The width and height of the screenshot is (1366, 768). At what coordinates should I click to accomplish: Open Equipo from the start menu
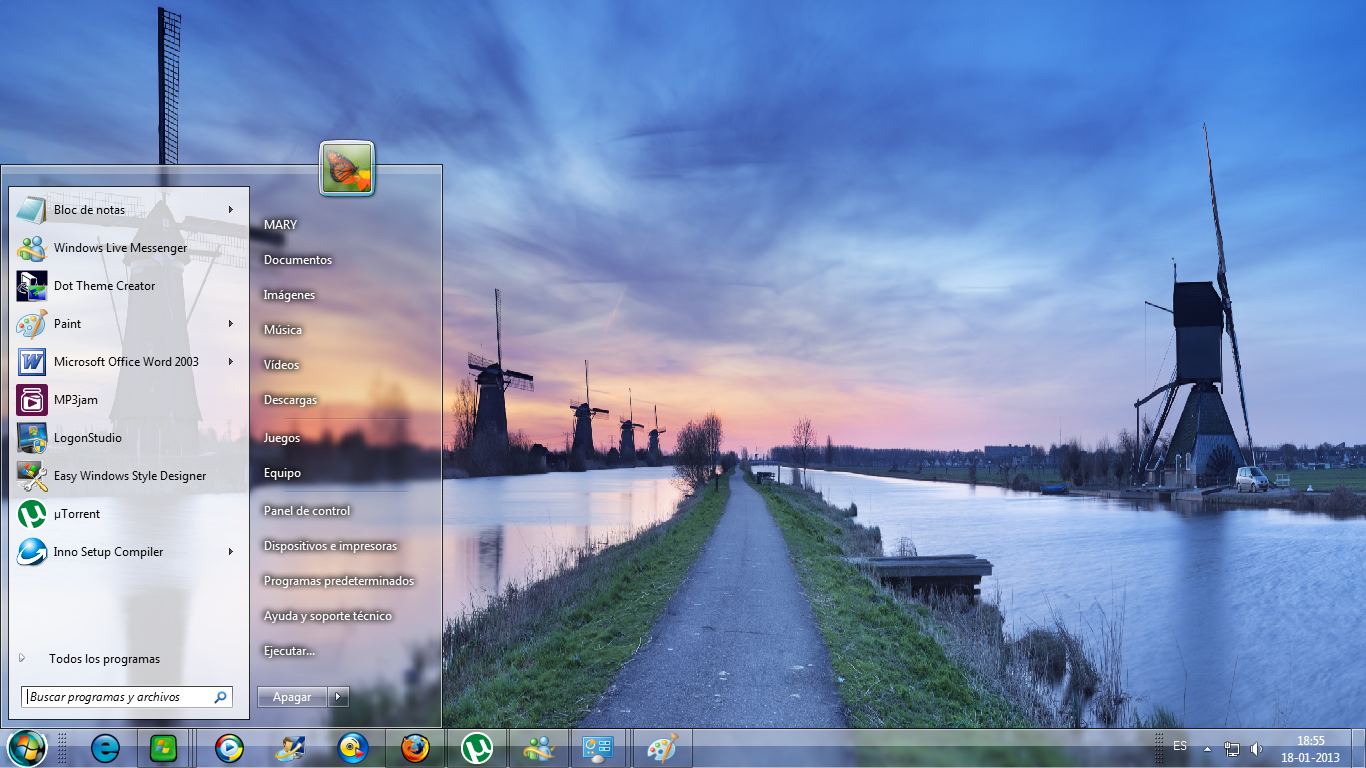(x=283, y=472)
